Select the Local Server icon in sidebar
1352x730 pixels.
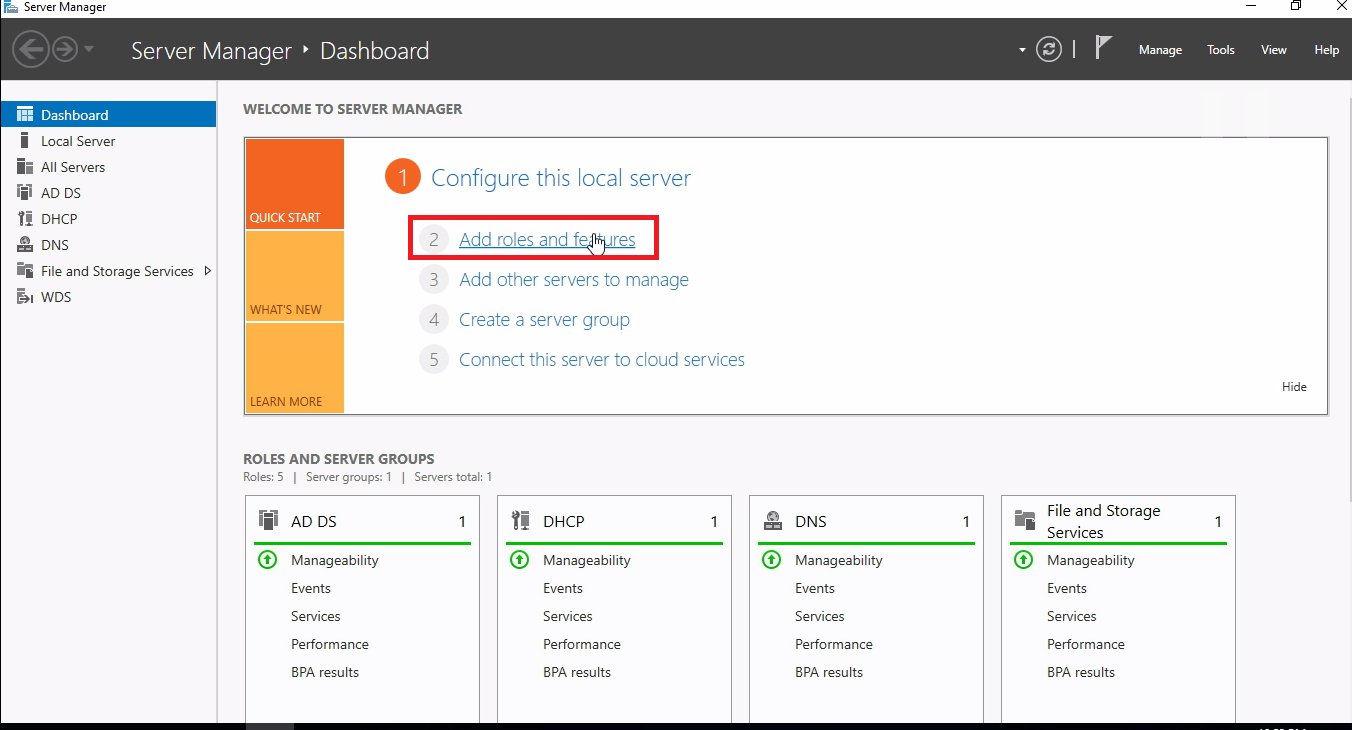tap(25, 141)
